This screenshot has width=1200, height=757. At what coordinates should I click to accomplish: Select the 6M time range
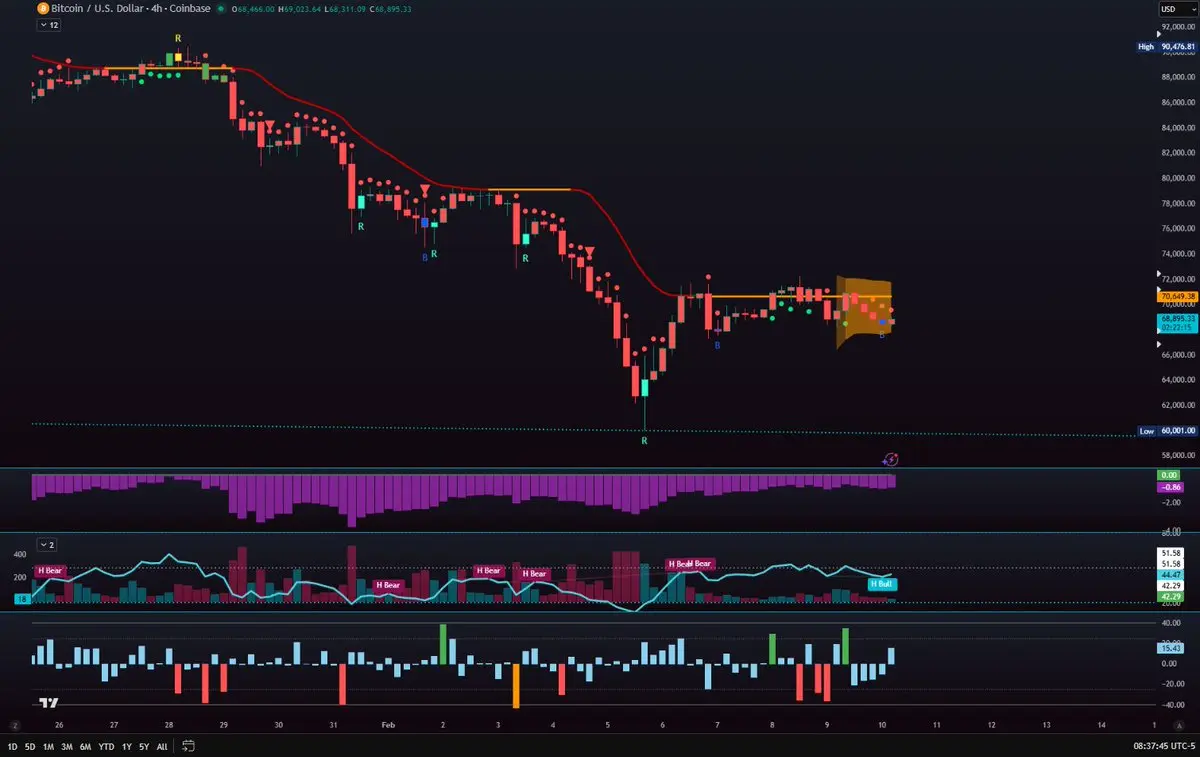point(85,746)
